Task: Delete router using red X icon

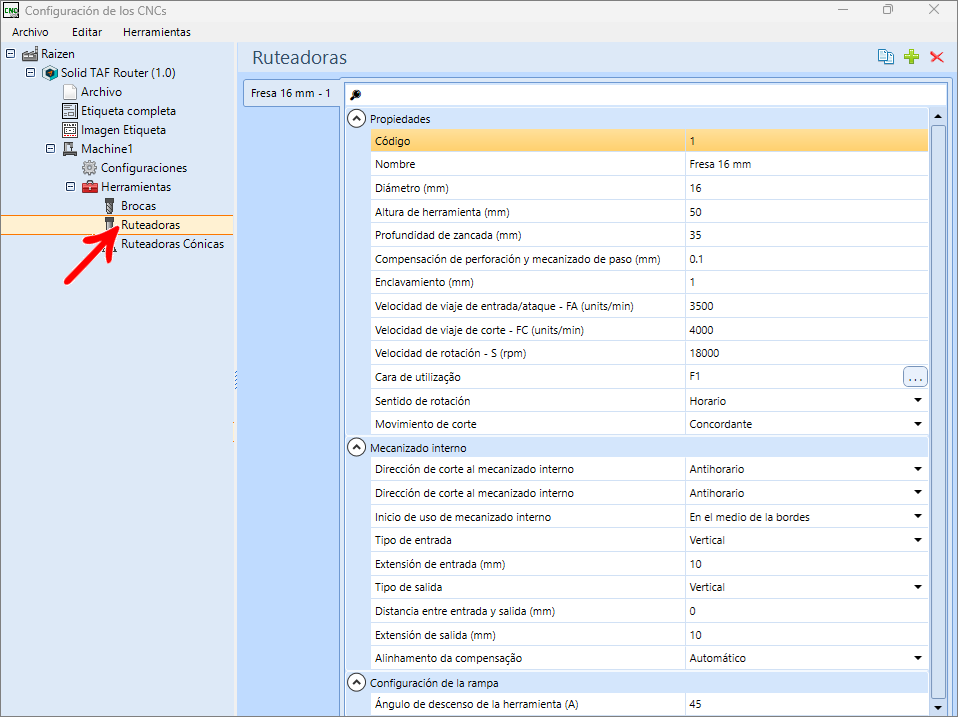Action: [937, 57]
